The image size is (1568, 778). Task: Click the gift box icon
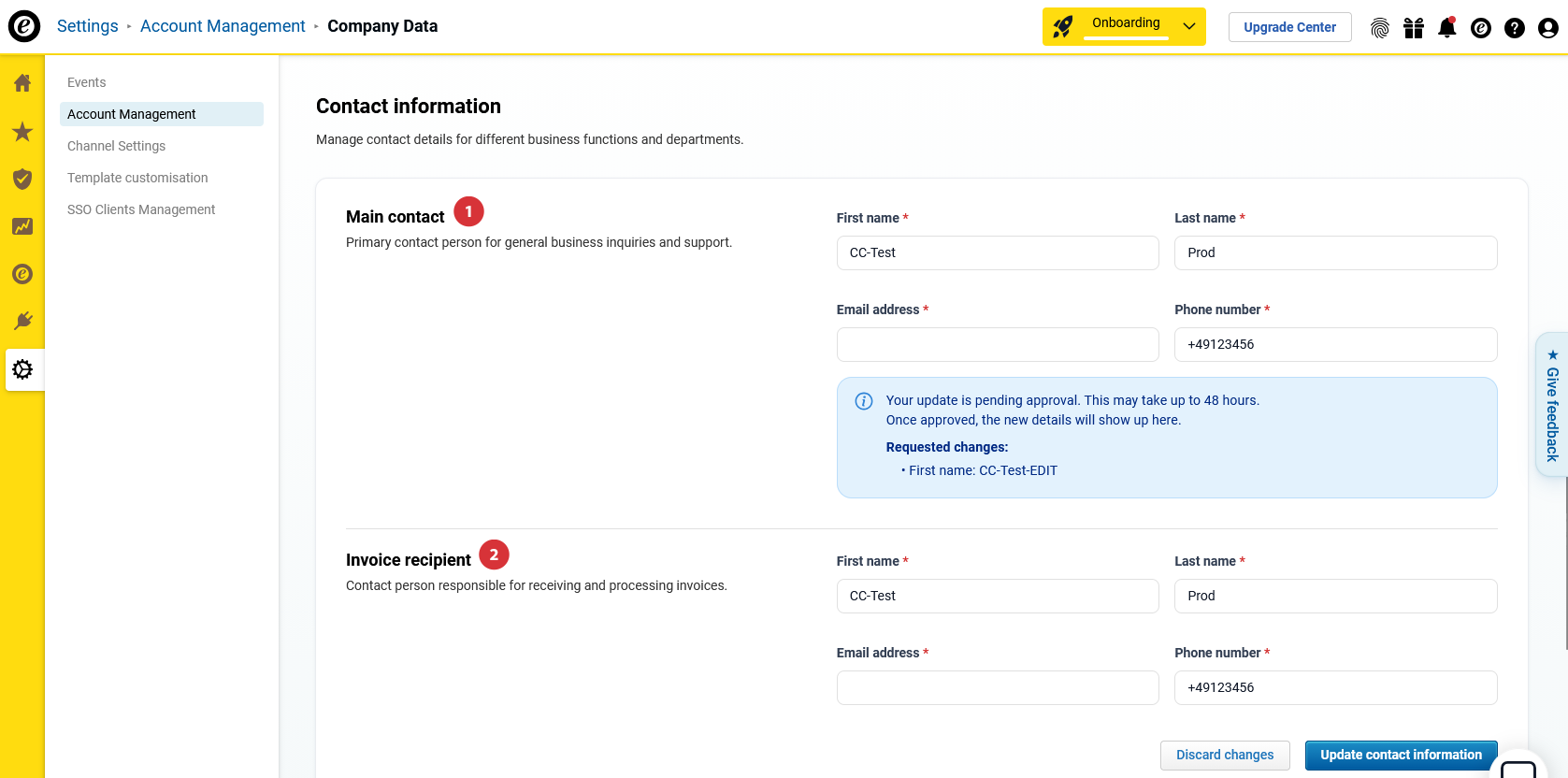(x=1413, y=28)
